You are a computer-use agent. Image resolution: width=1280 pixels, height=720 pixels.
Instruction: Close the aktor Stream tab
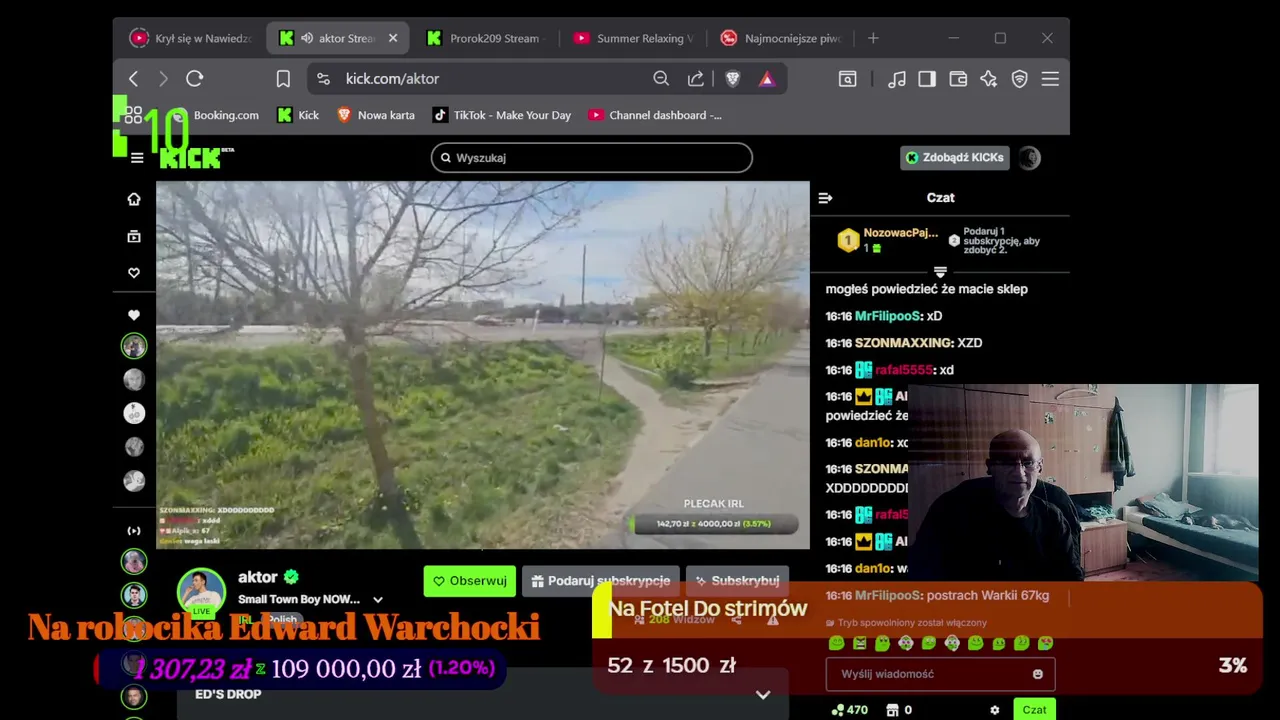point(393,38)
